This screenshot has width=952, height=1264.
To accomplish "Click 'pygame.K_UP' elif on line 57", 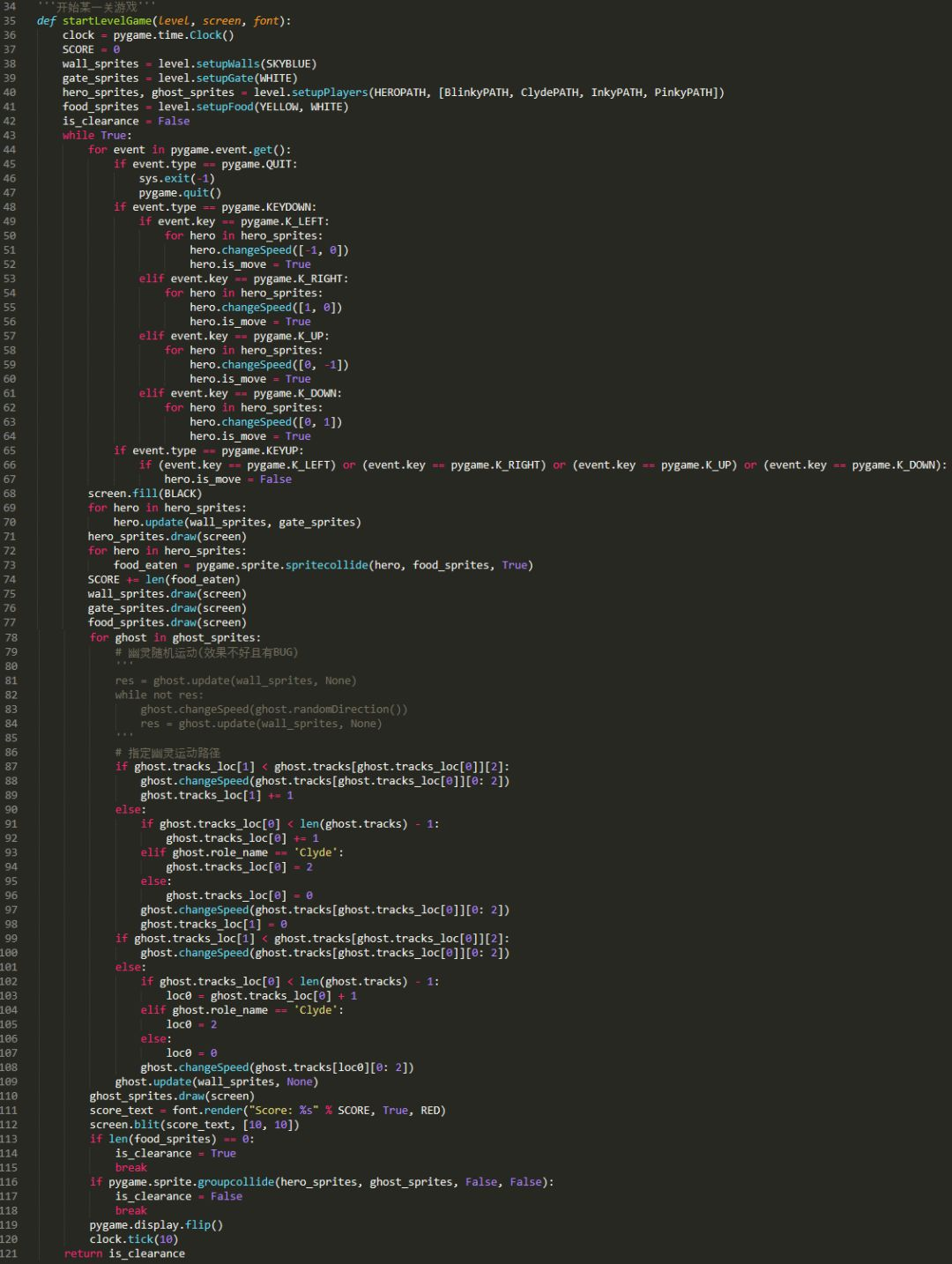I will point(234,336).
